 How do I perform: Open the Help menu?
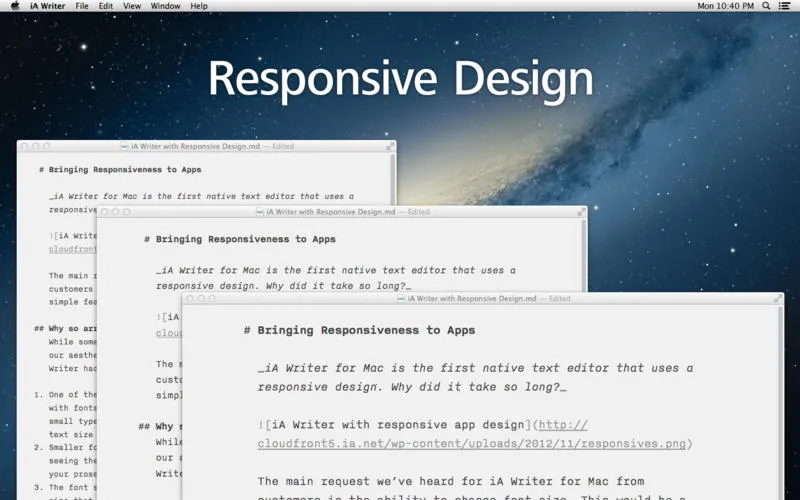pyautogui.click(x=199, y=6)
